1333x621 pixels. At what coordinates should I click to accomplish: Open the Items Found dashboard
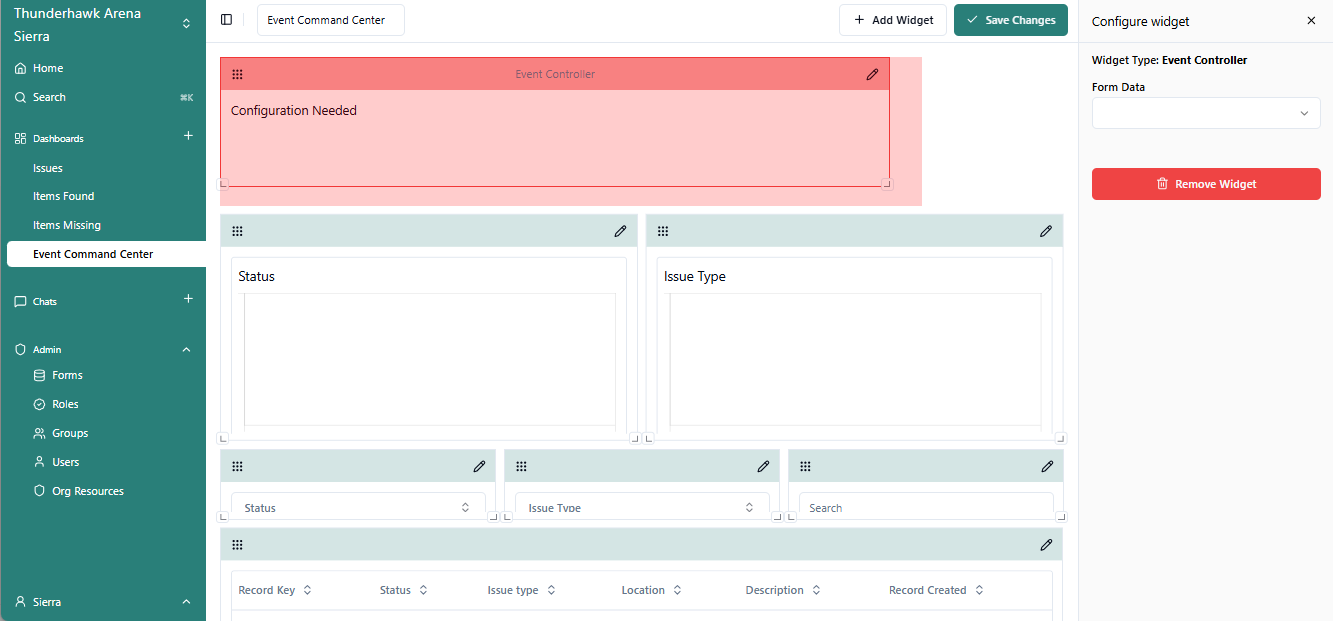(x=64, y=197)
